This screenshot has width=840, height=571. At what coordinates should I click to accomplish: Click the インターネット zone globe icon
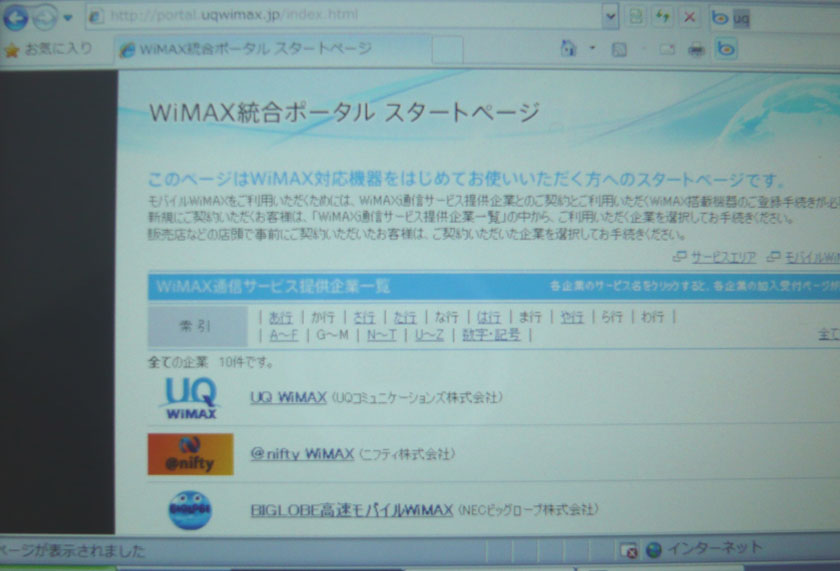(x=654, y=550)
